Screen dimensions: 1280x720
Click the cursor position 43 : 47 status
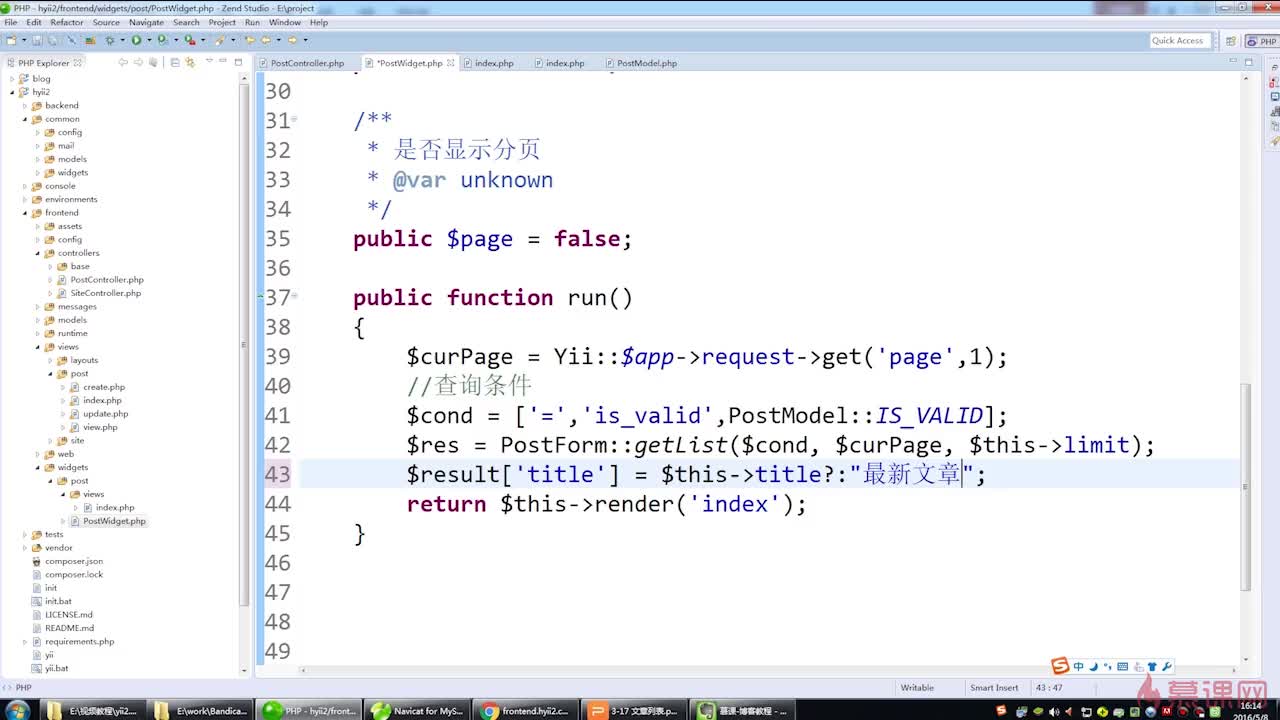point(1049,688)
